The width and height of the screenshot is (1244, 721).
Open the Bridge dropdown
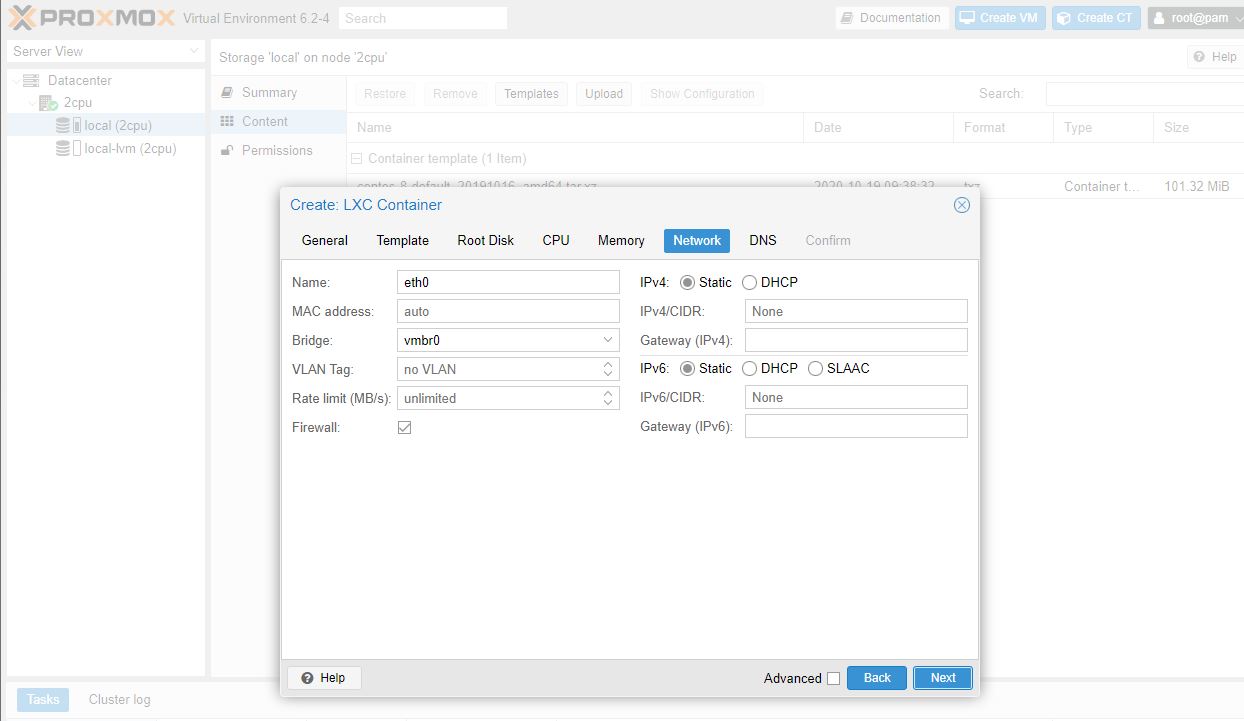(608, 340)
